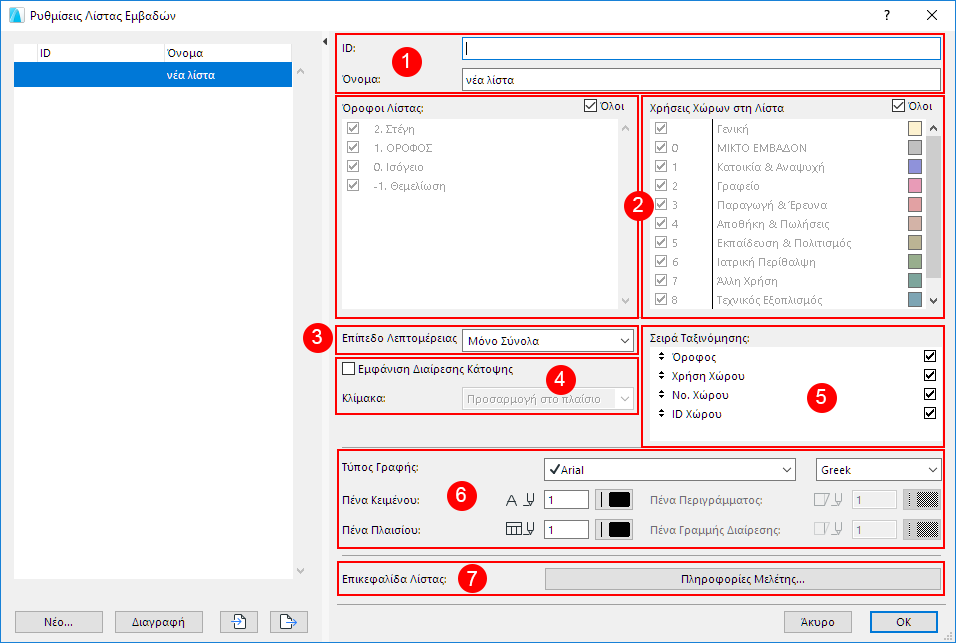
Task: Open the frame pen color picker flyout
Action: (614, 529)
